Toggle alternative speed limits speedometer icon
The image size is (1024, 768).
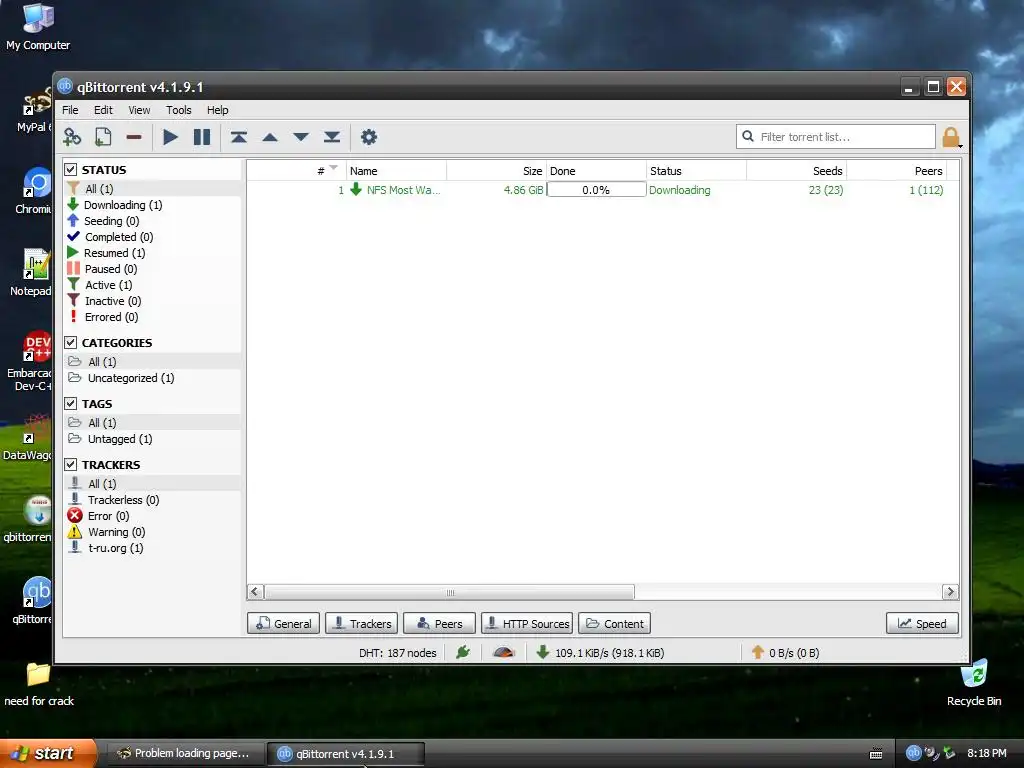click(504, 652)
